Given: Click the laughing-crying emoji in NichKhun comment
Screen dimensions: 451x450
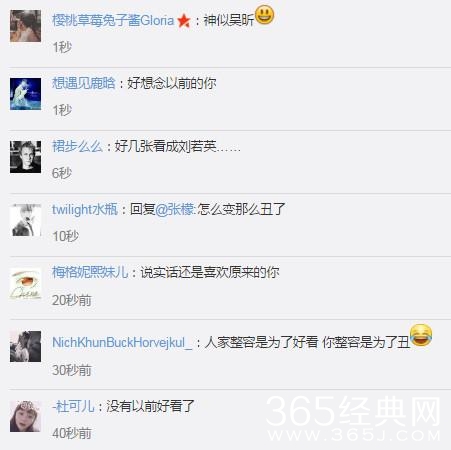Looking at the screenshot, I should pos(421,335).
